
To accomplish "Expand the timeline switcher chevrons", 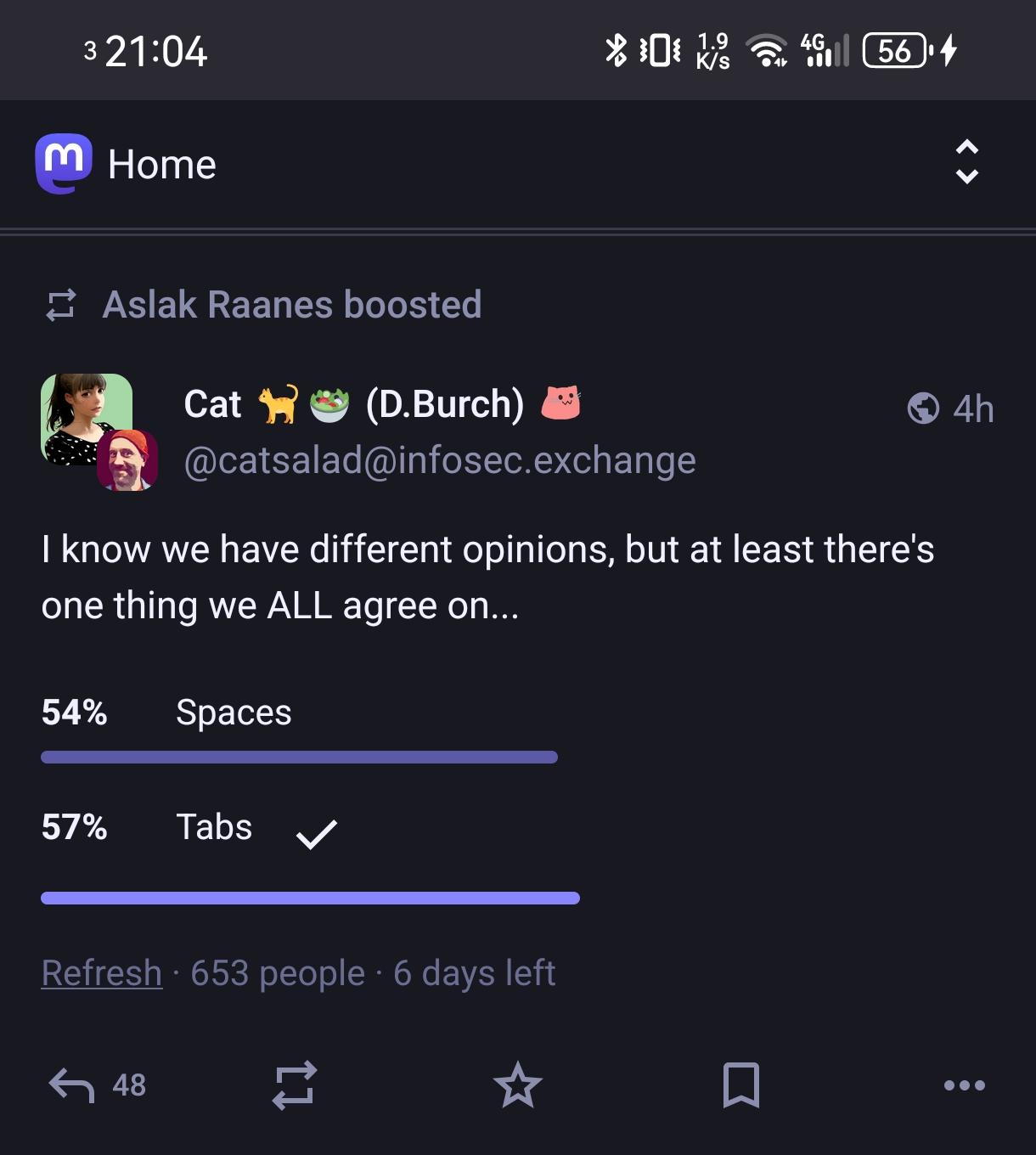I will pos(966,161).
